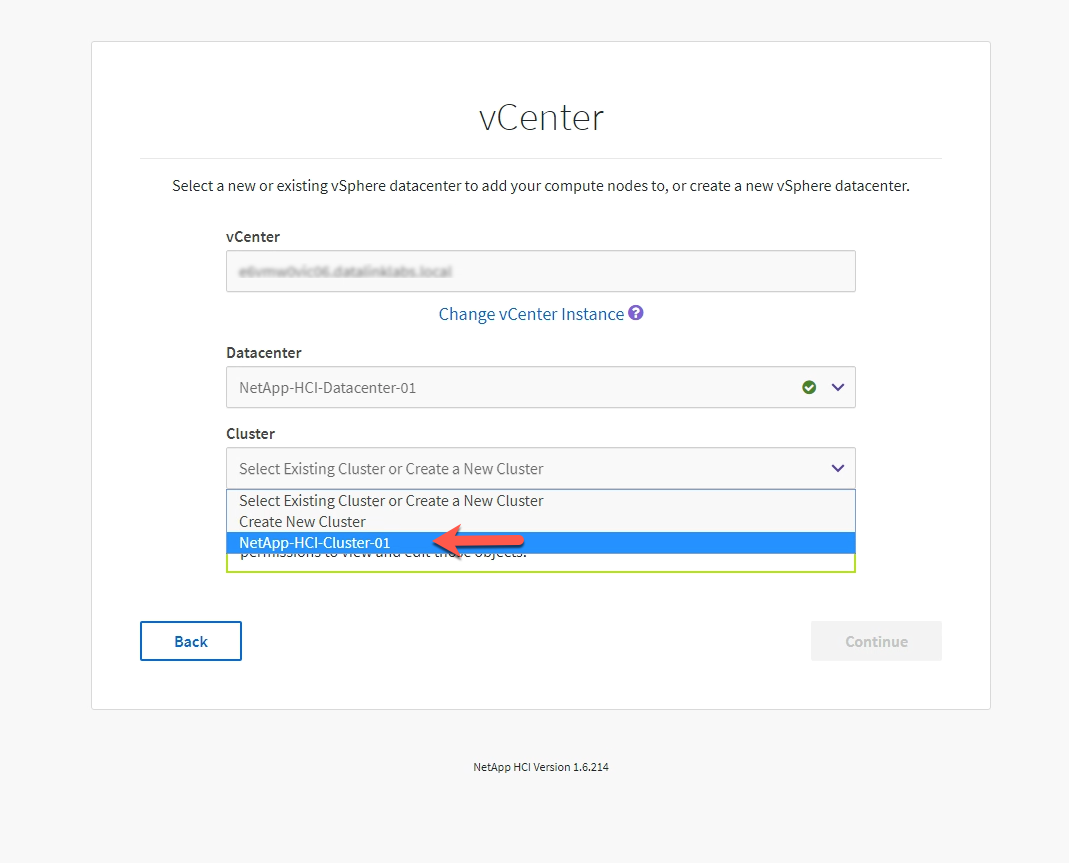Click the blurred vCenter hostname field
The width and height of the screenshot is (1069, 863).
coord(540,271)
